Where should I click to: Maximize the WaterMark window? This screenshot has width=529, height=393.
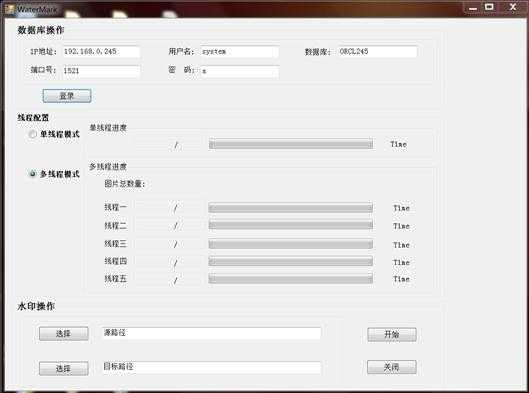[489, 7]
